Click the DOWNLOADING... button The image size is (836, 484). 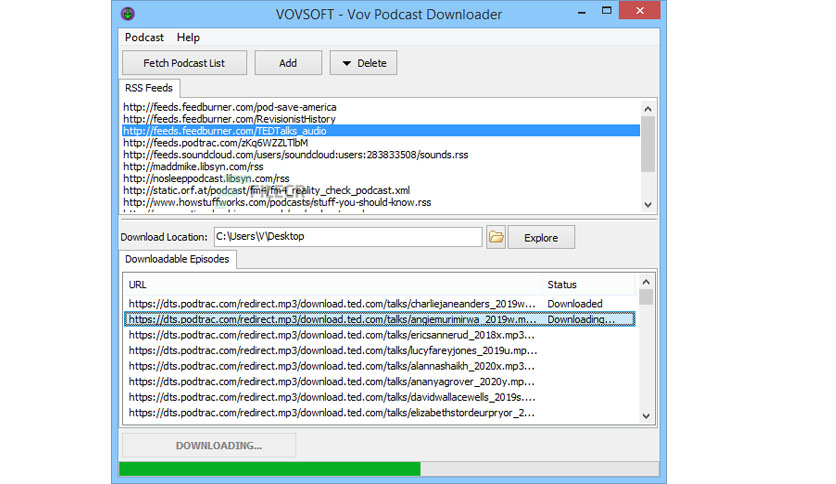pos(209,445)
